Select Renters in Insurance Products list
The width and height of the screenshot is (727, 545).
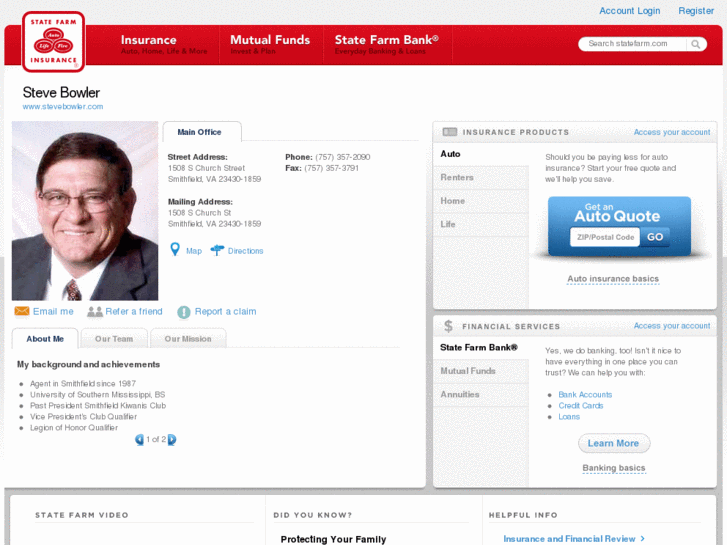(x=481, y=178)
